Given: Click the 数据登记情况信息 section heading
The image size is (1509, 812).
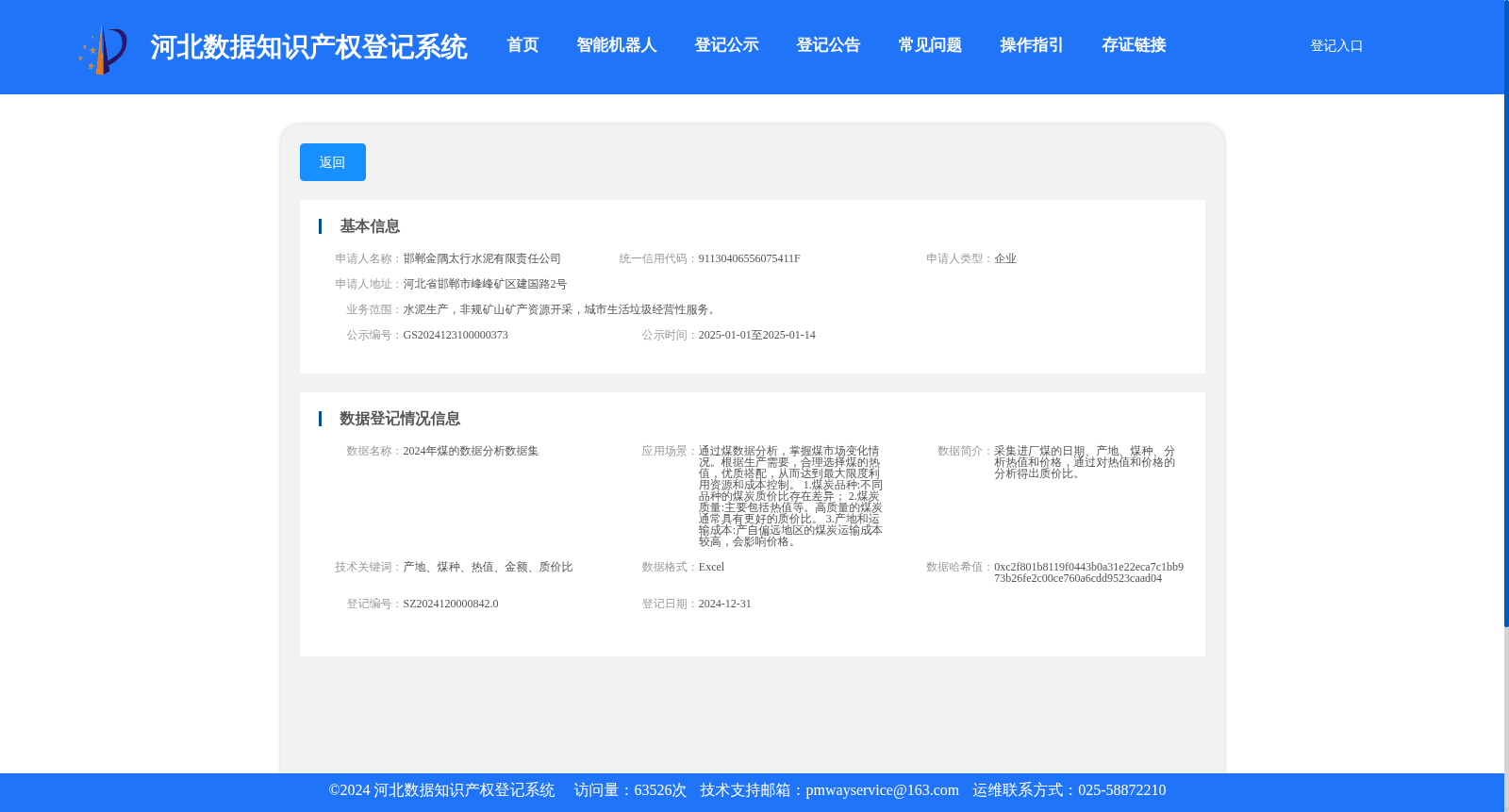Looking at the screenshot, I should [400, 419].
